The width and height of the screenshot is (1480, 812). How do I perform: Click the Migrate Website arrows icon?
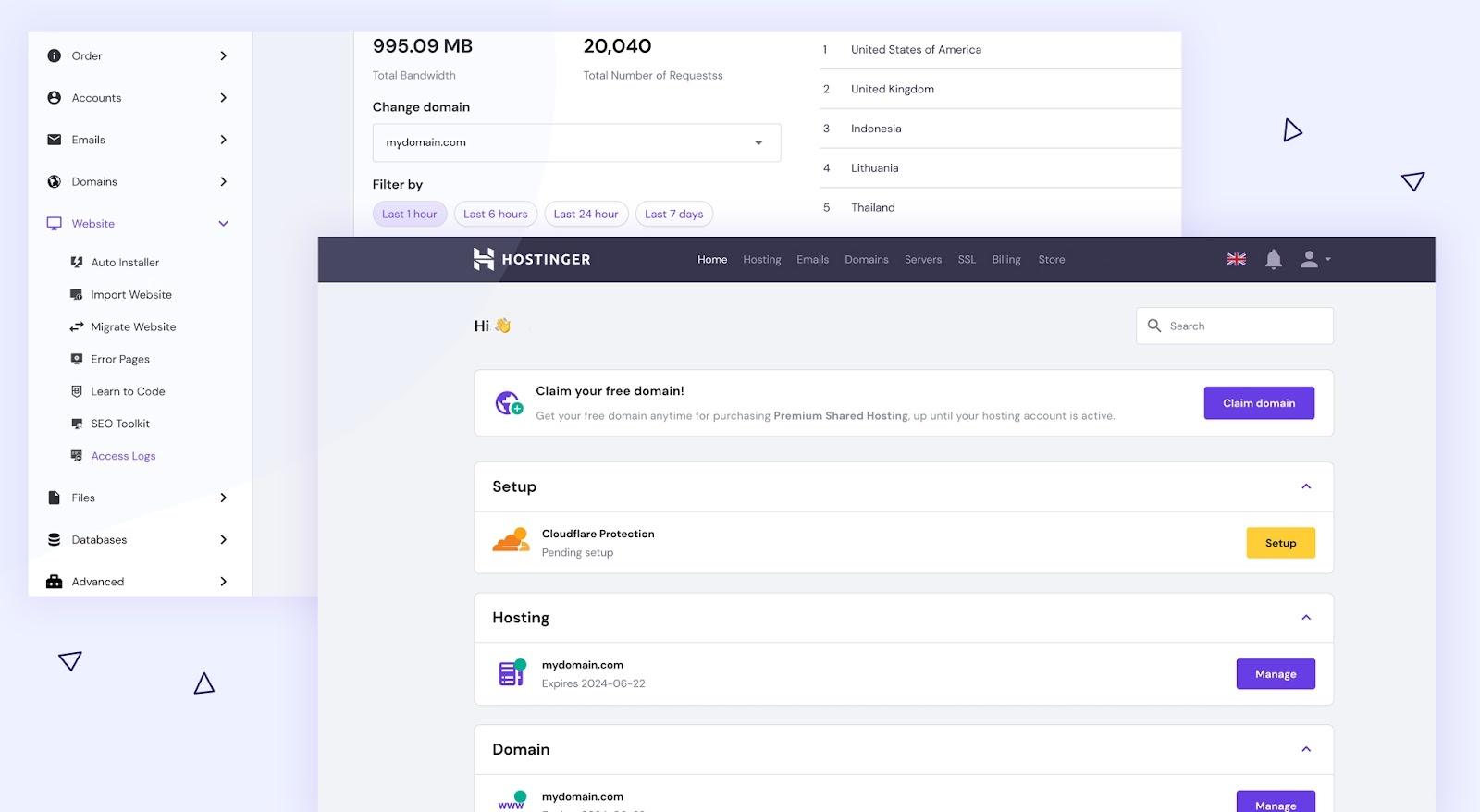click(x=77, y=327)
